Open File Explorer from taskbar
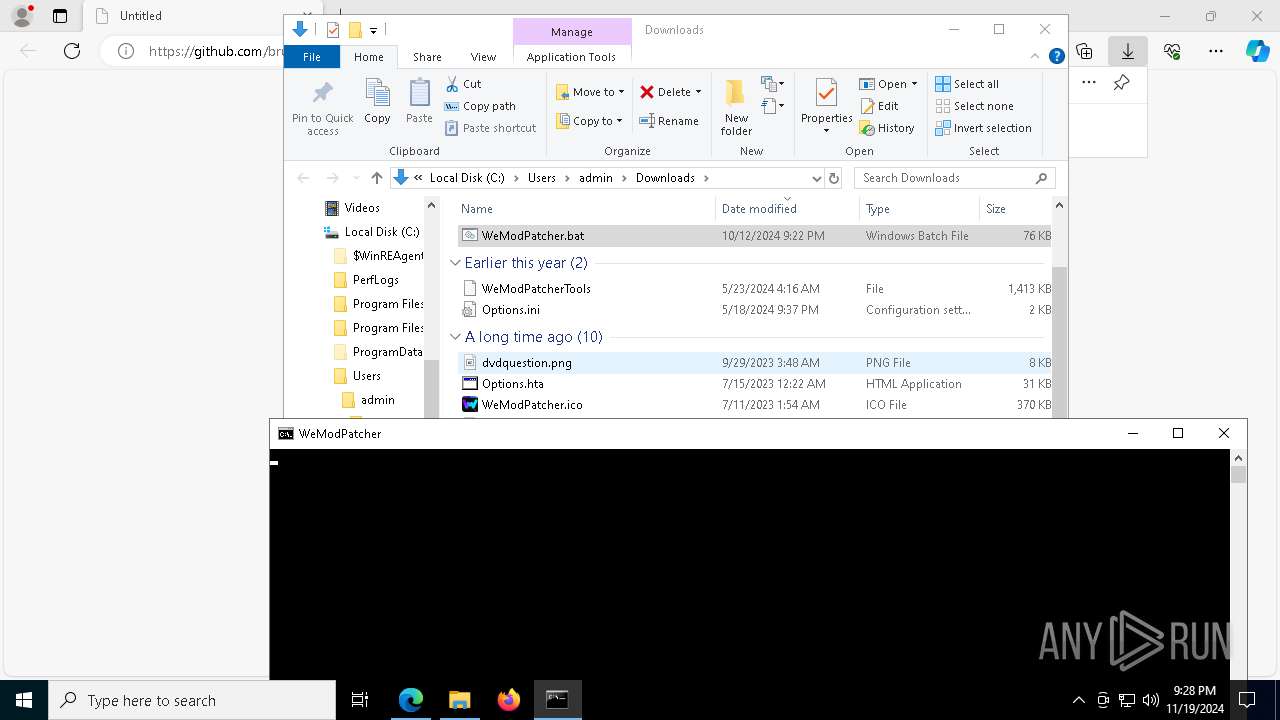The image size is (1280, 720). (460, 700)
